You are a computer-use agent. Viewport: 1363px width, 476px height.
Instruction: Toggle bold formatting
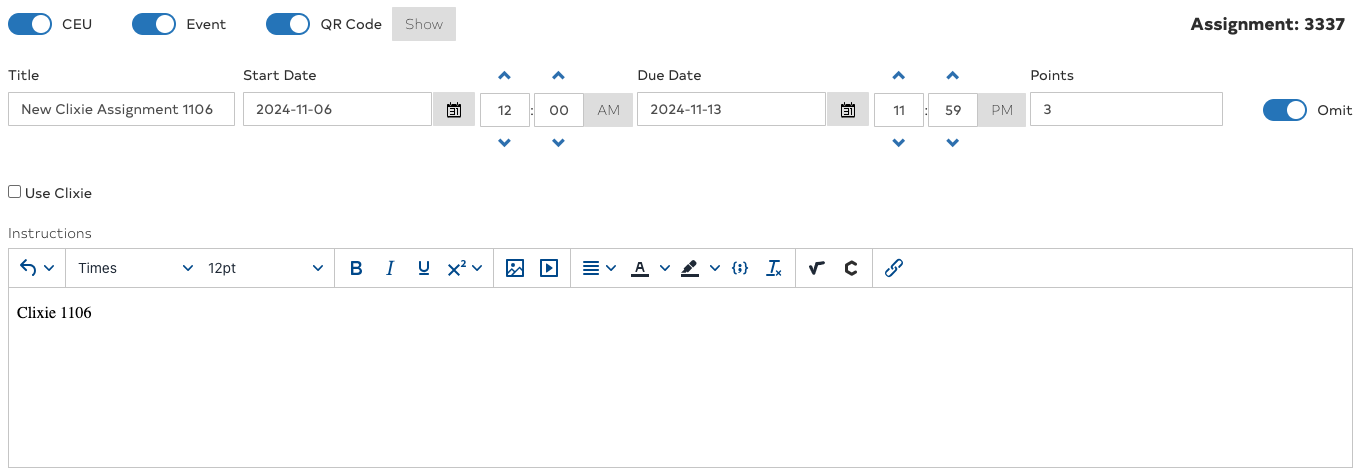coord(356,268)
